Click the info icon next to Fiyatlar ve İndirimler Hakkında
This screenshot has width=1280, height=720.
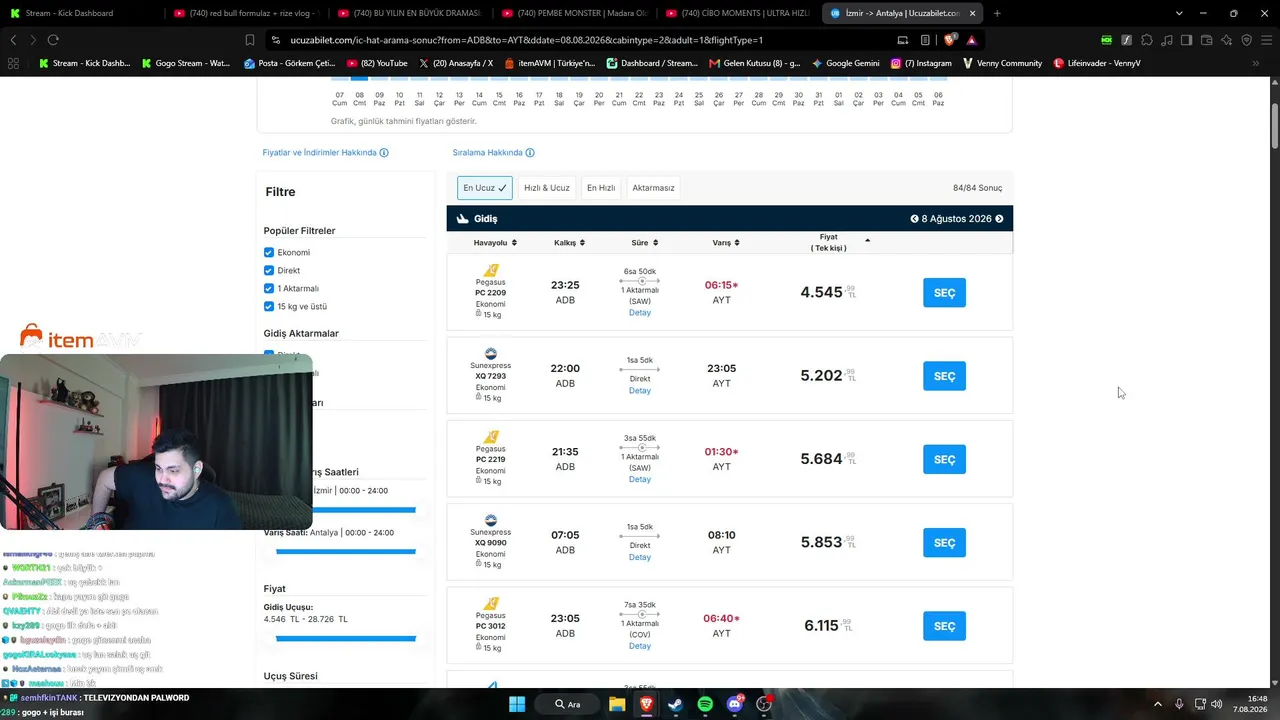pos(384,153)
